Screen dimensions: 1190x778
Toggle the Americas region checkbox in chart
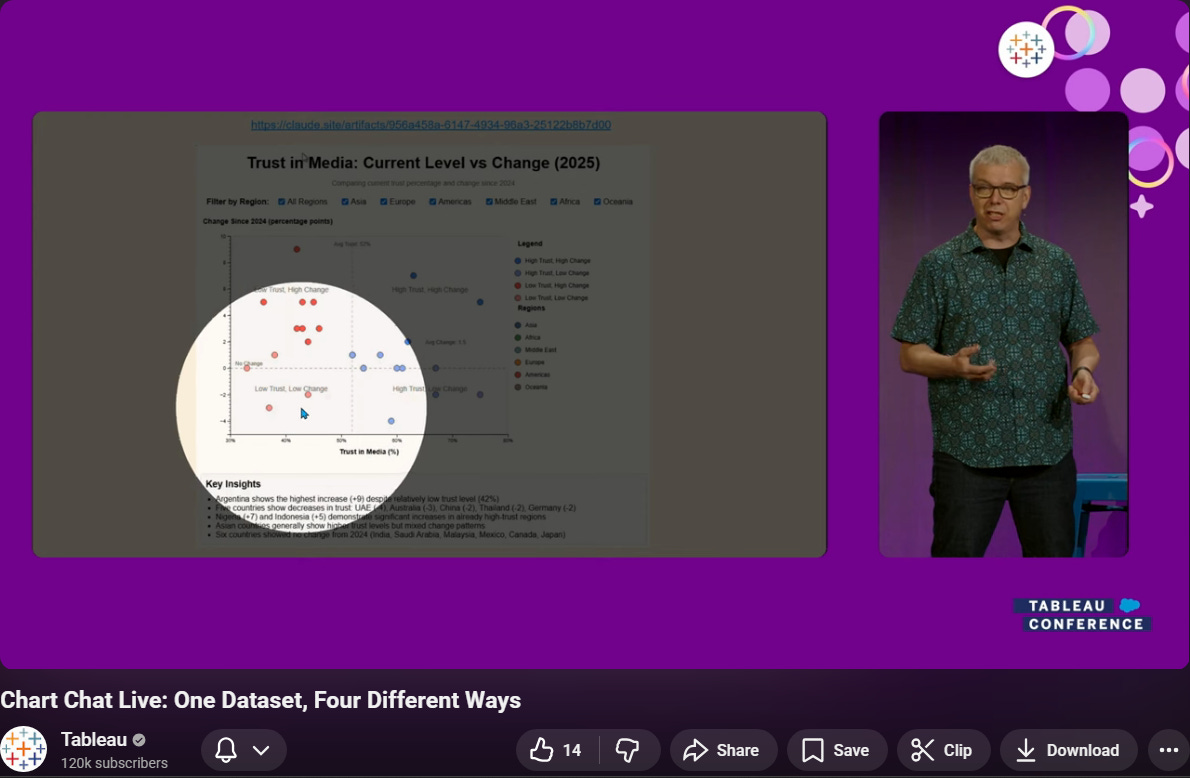click(x=432, y=202)
